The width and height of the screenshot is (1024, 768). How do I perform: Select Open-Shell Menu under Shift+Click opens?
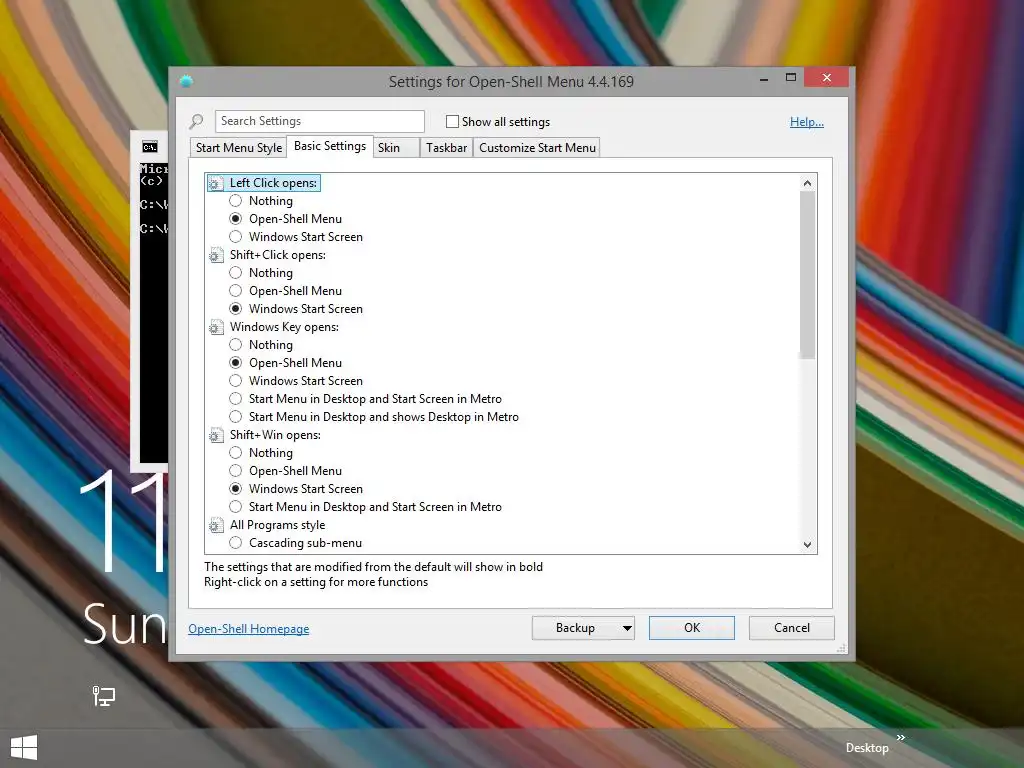[x=236, y=291]
